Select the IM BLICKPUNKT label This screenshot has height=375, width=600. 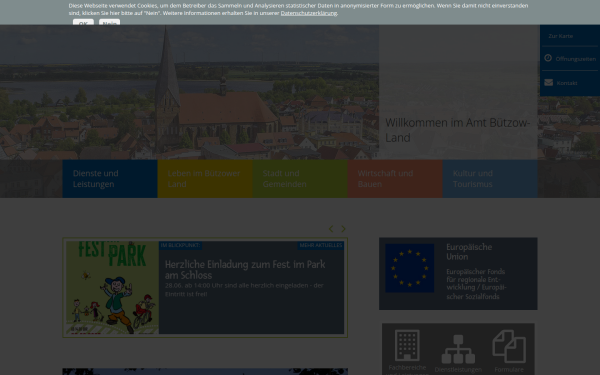coord(180,245)
